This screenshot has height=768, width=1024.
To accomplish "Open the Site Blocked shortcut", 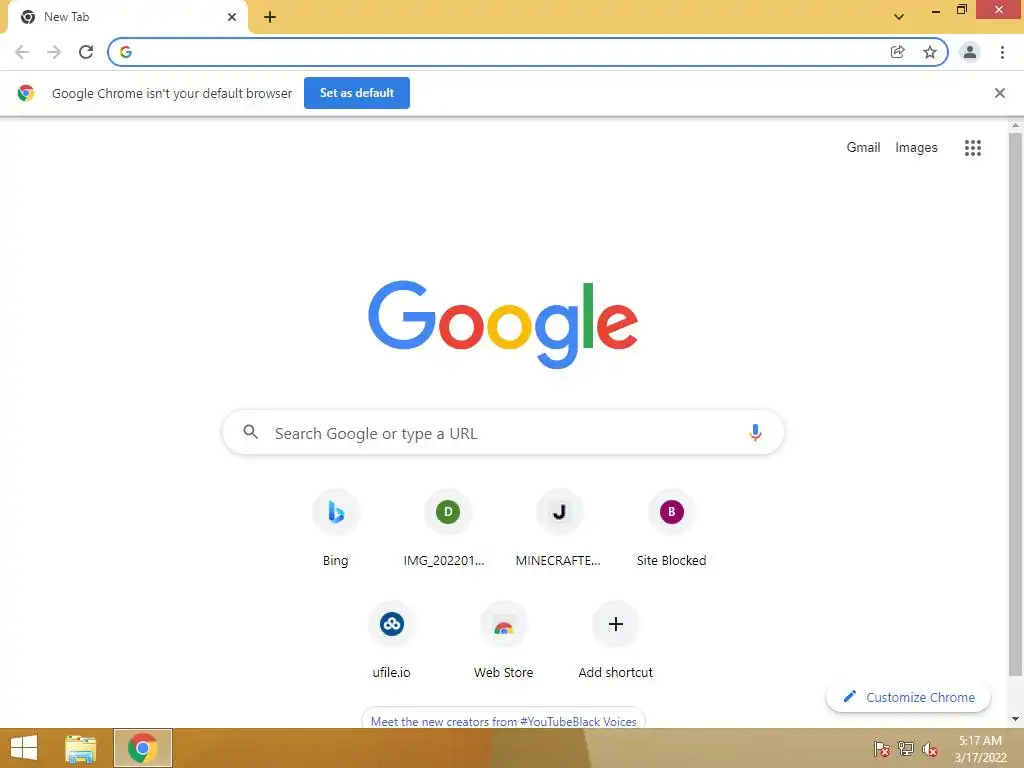I will pos(671,529).
